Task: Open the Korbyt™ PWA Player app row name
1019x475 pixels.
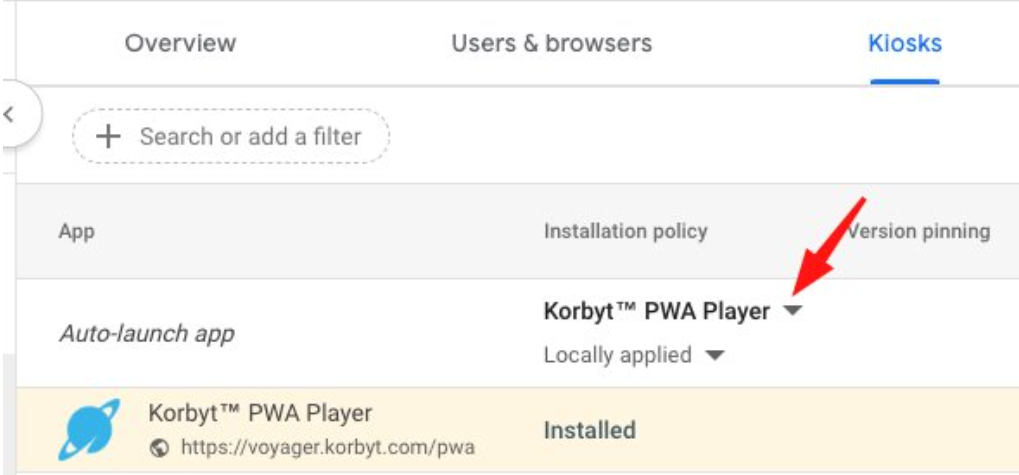Action: (x=259, y=412)
